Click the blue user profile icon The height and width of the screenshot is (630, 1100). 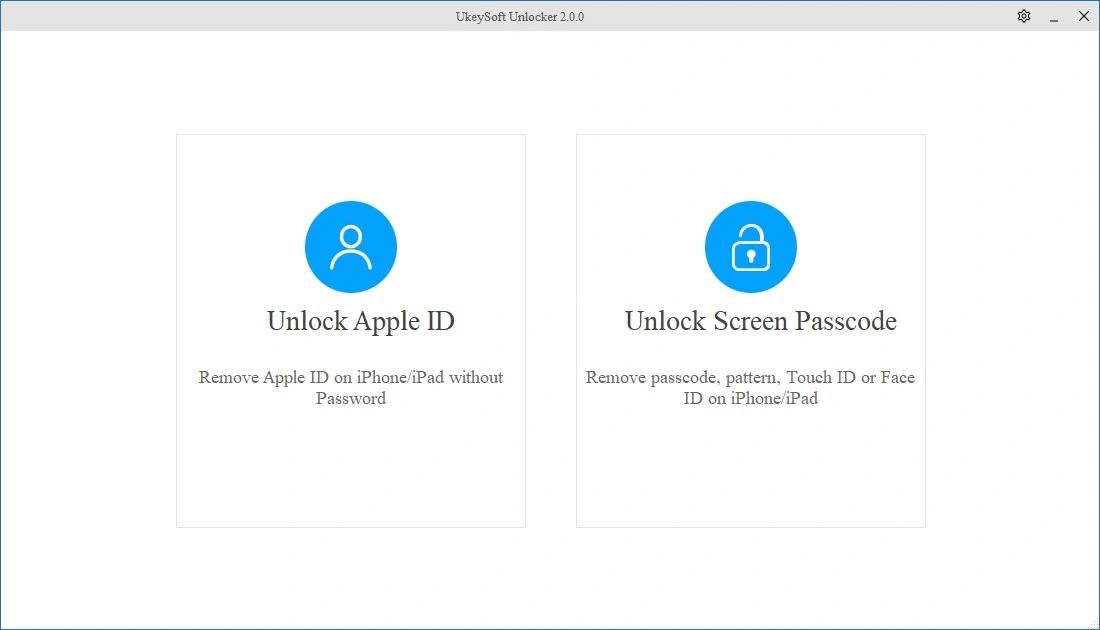pos(351,247)
